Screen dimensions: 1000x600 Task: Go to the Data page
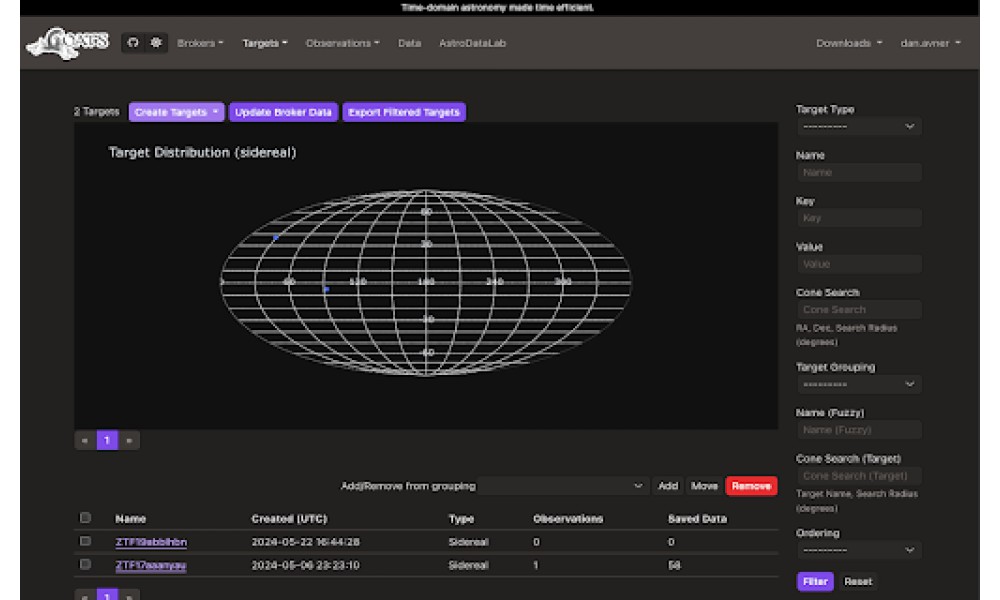point(409,43)
